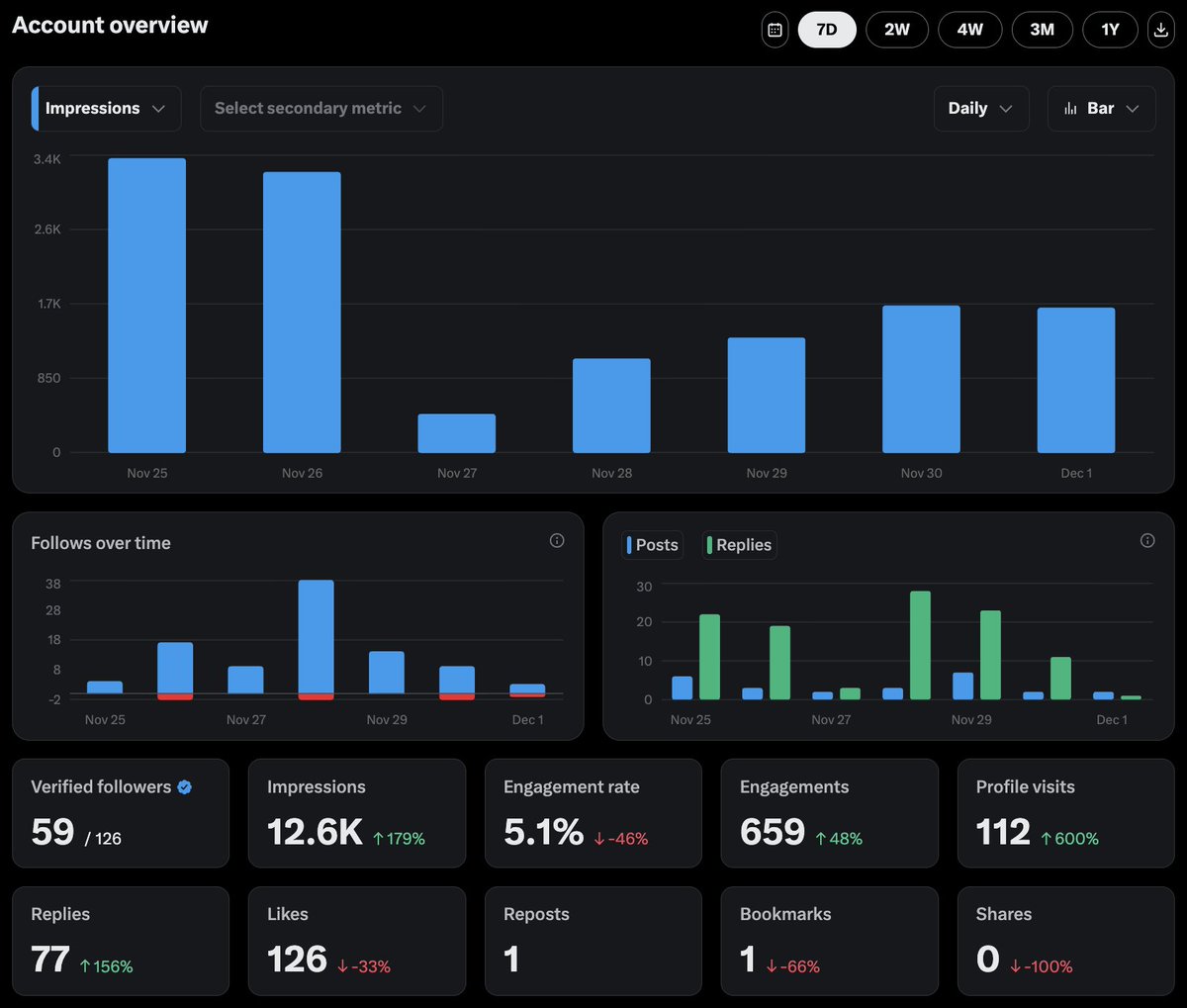Select the 7D time range pill
Screen dimensions: 1187x1008
[827, 30]
